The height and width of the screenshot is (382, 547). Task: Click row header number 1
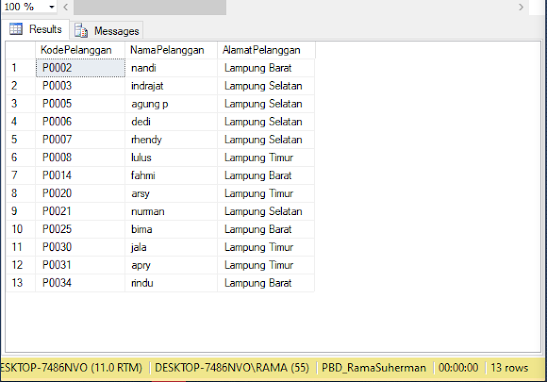click(x=21, y=68)
